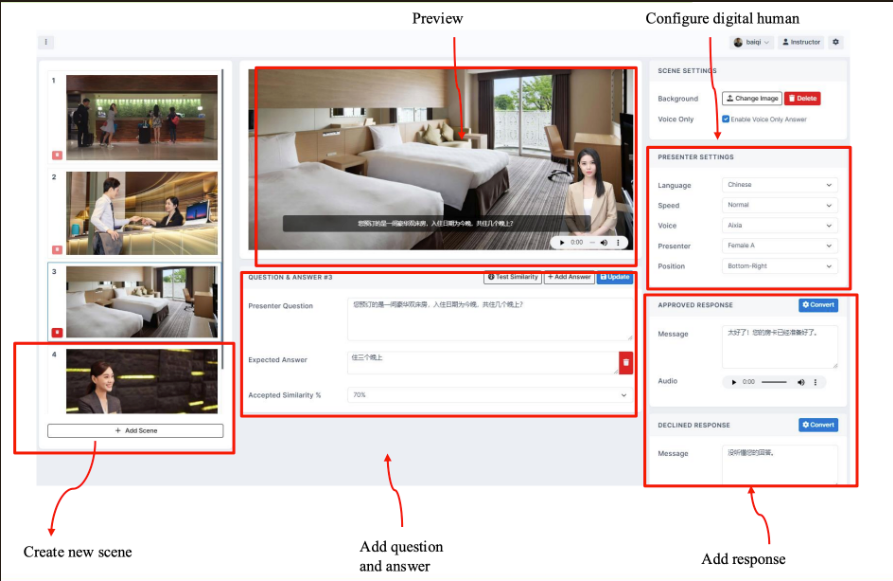Click the settings gear icon in top bar

pos(836,42)
